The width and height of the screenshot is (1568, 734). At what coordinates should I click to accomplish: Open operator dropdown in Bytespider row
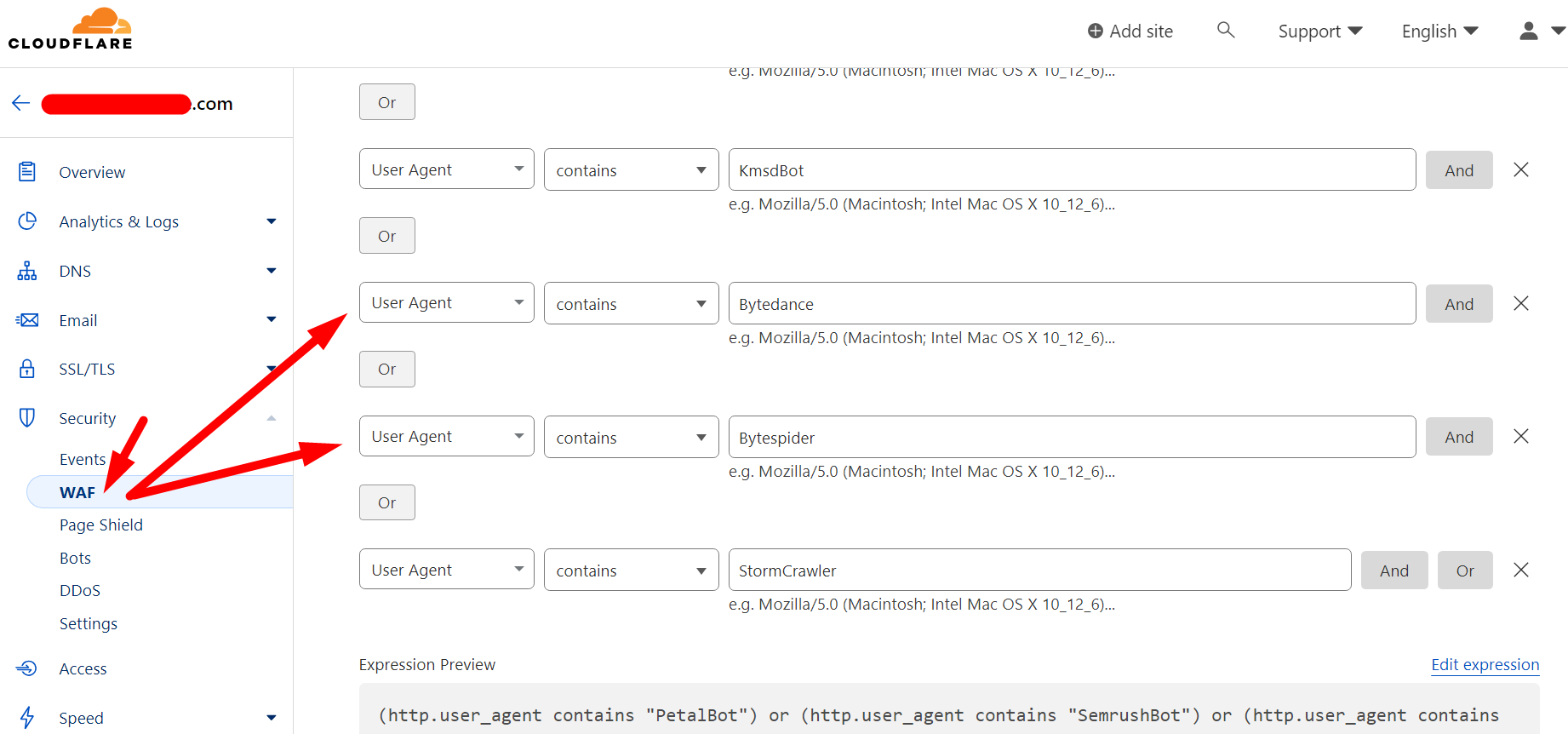click(x=632, y=437)
